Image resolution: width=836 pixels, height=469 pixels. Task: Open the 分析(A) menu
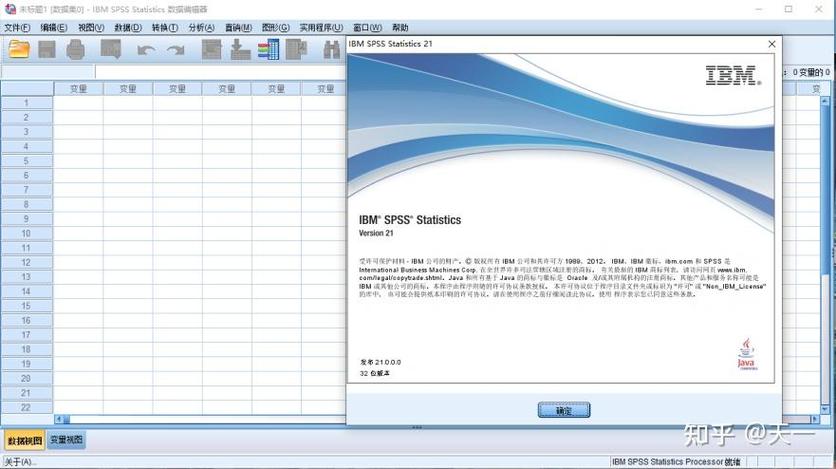[202, 28]
